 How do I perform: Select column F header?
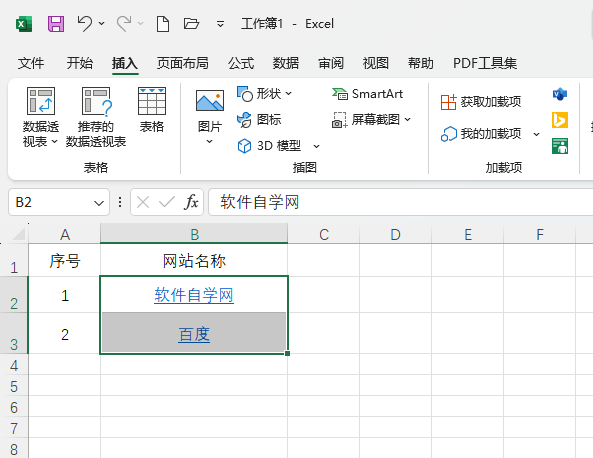(x=540, y=234)
